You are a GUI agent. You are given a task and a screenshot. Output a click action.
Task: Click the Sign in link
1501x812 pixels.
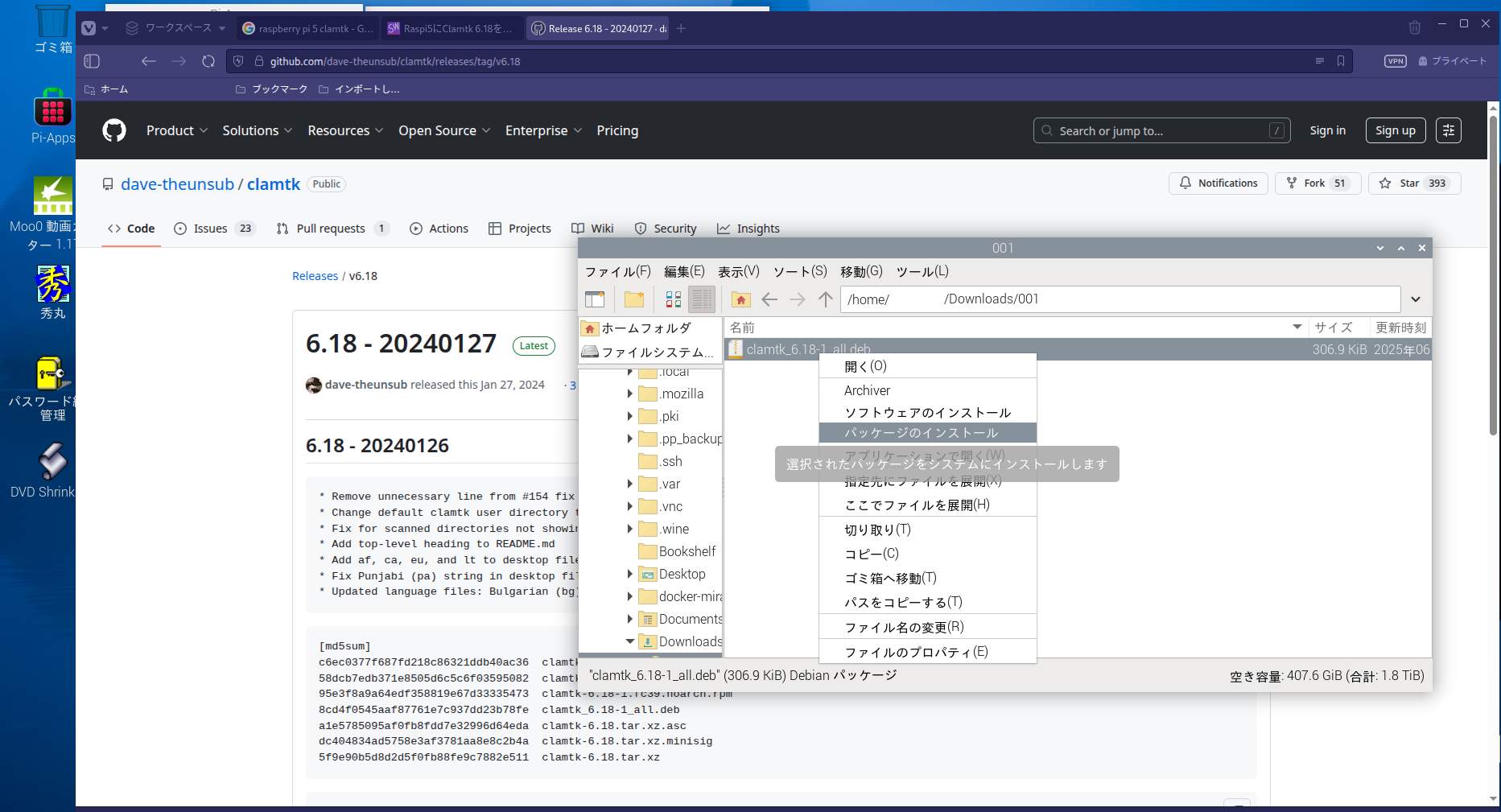[1327, 130]
